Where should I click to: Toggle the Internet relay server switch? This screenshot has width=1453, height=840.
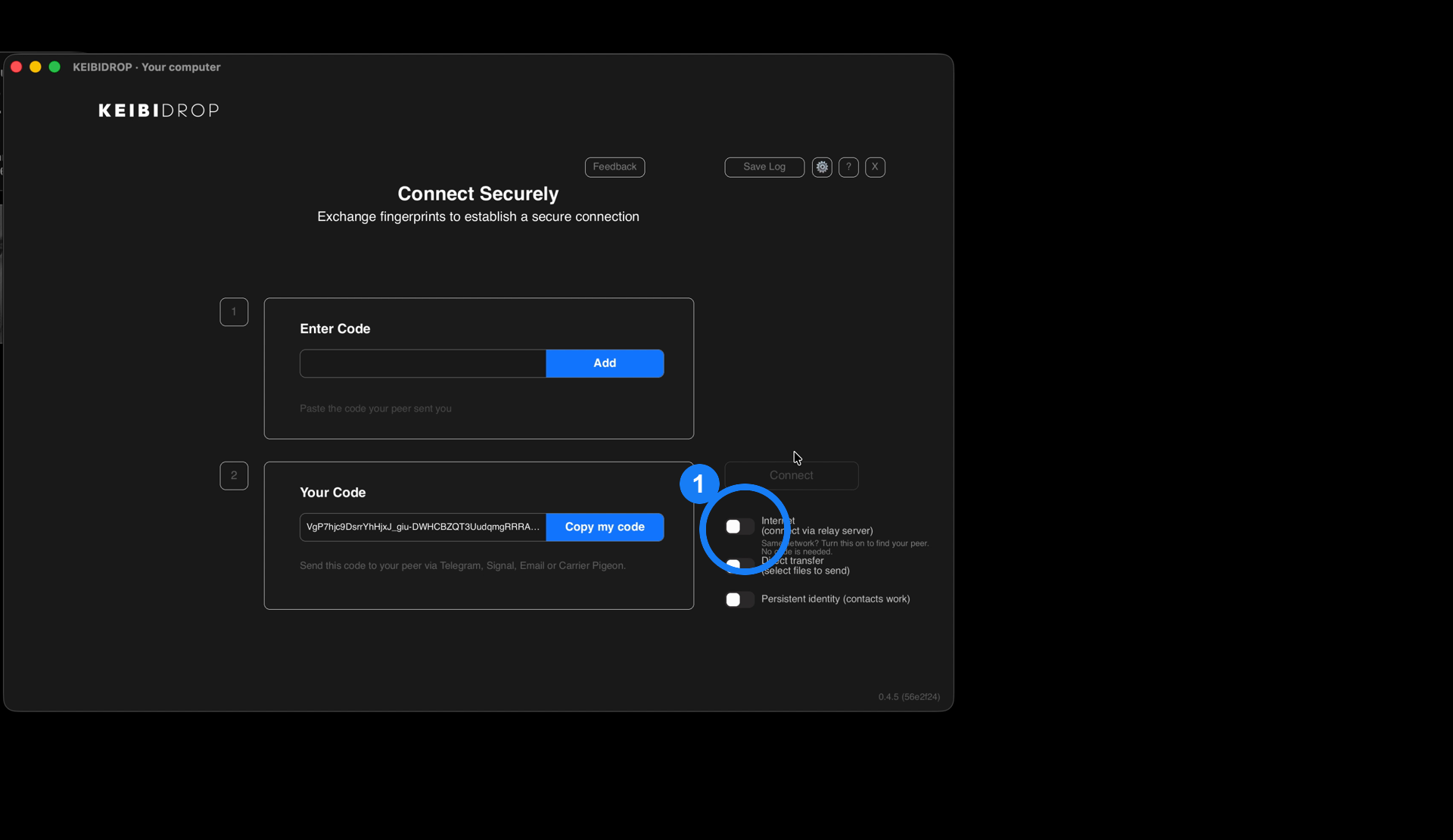point(739,527)
